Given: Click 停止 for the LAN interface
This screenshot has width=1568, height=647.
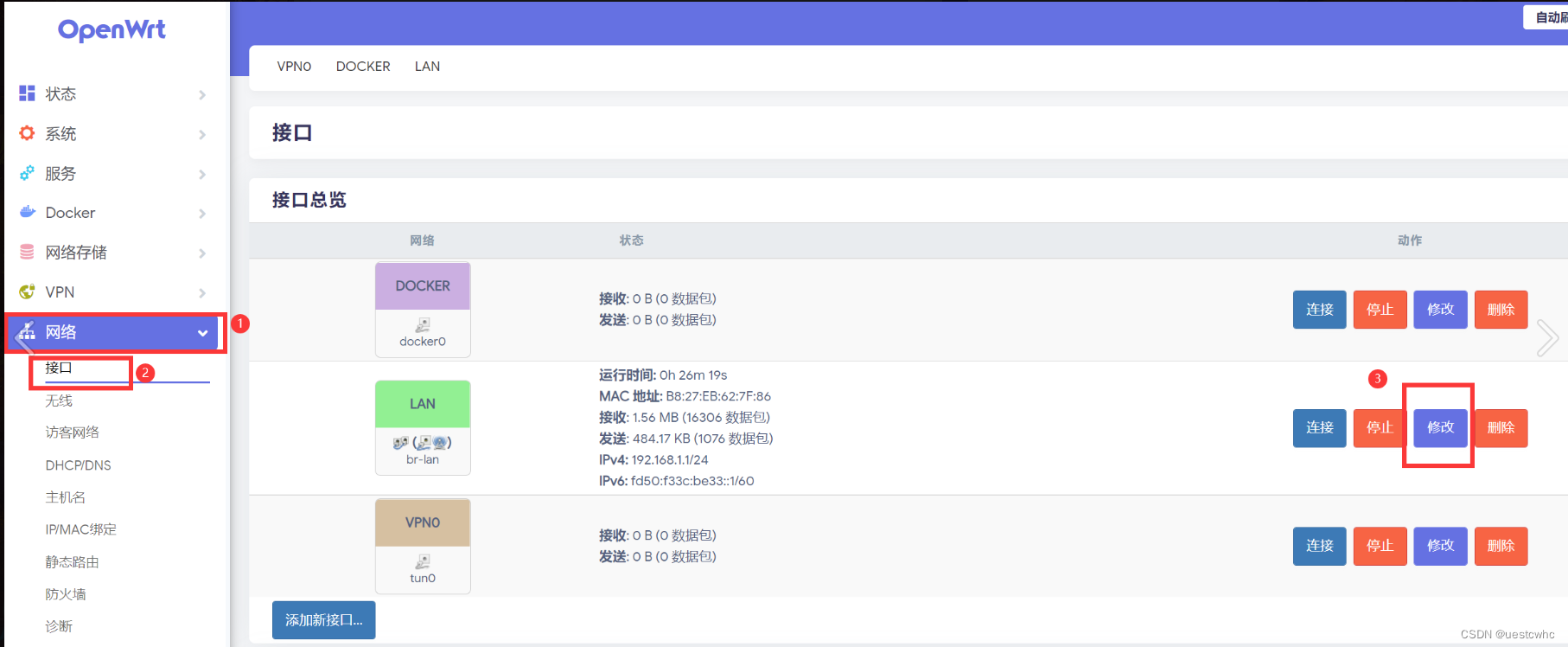Looking at the screenshot, I should [x=1380, y=428].
